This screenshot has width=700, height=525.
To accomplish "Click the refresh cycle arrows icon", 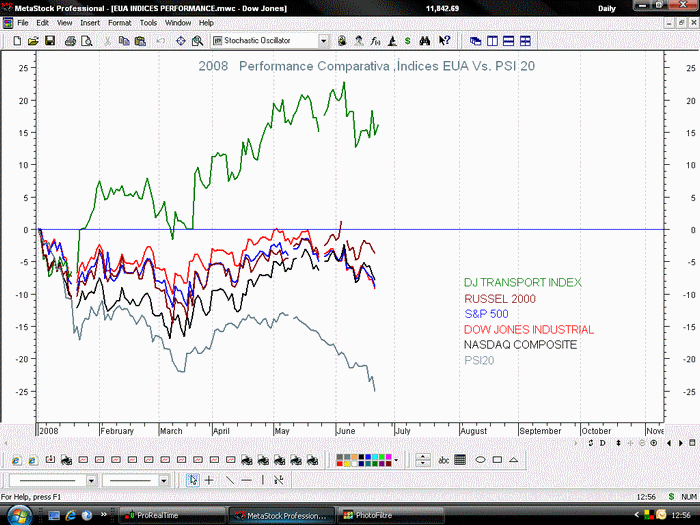I will pos(591,443).
